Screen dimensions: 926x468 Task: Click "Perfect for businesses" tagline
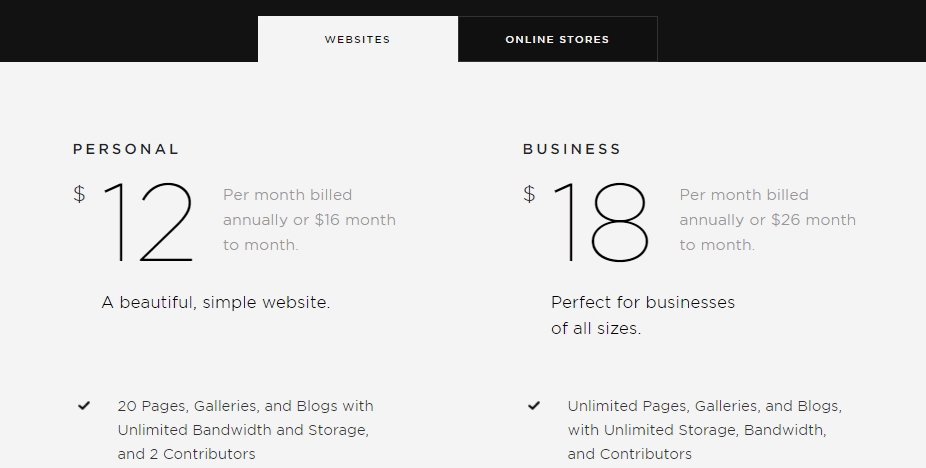tap(642, 302)
